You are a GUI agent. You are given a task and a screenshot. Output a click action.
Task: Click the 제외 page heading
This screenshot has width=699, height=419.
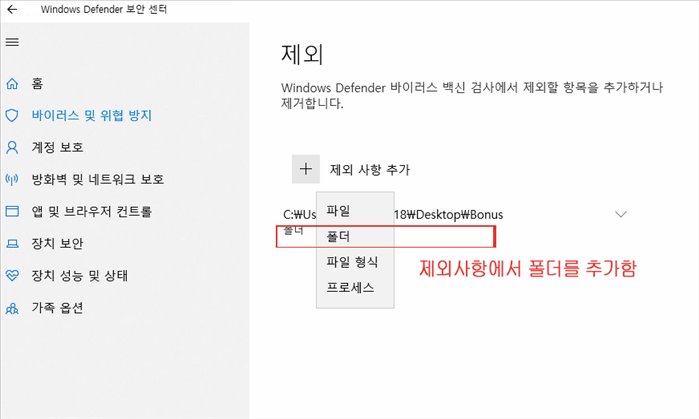coord(302,54)
